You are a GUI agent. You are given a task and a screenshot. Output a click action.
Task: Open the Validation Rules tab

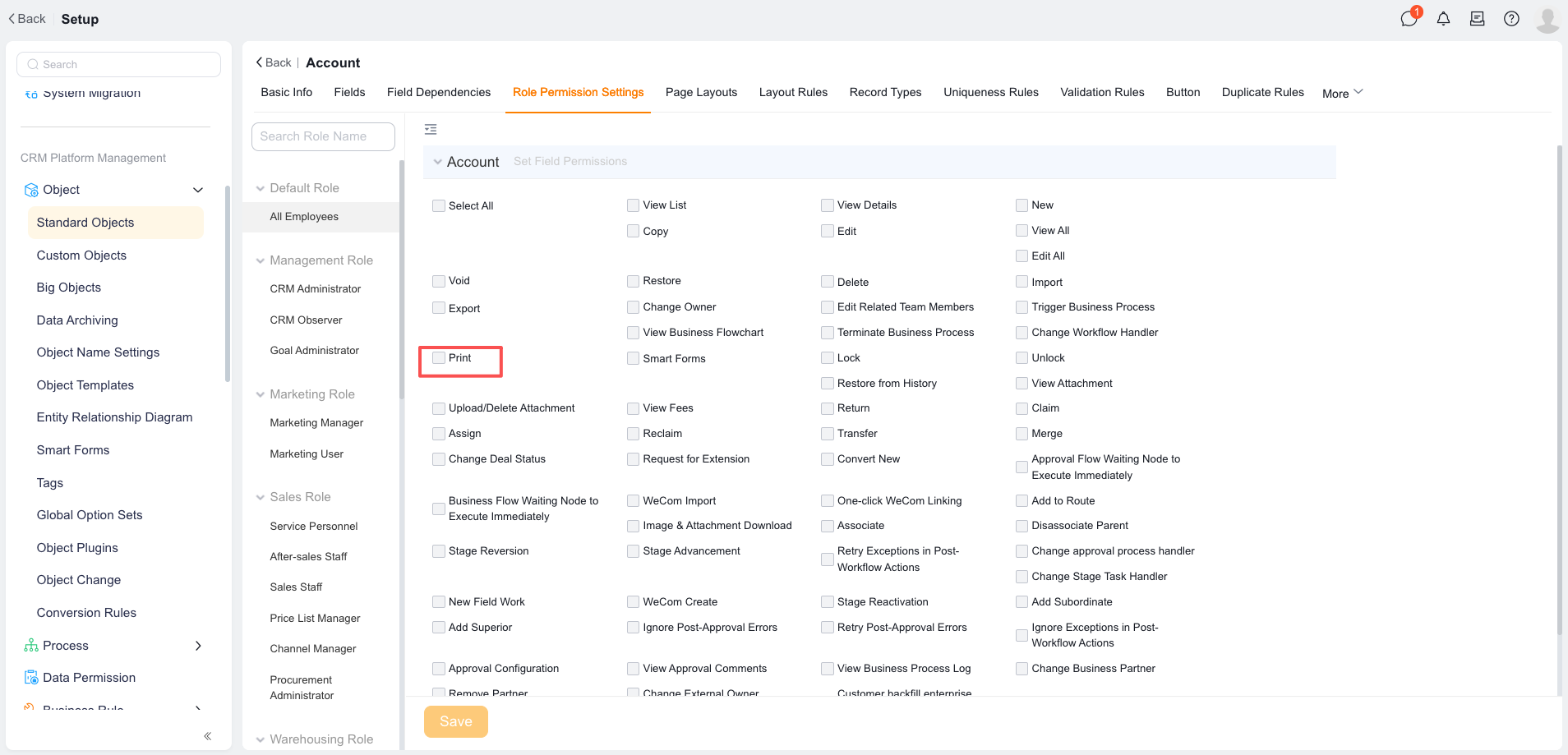coord(1102,92)
